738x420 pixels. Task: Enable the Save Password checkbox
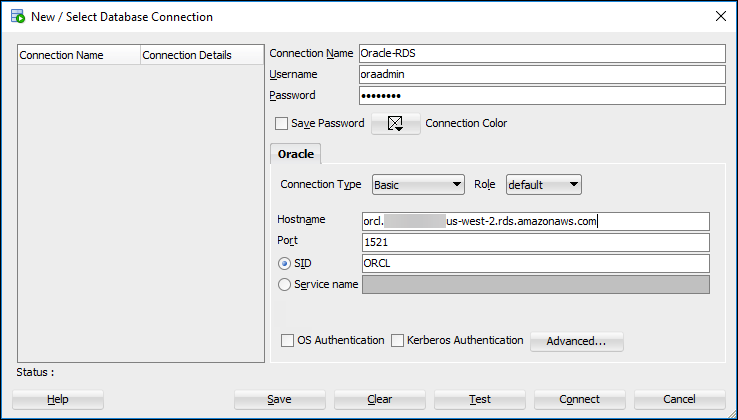click(282, 124)
